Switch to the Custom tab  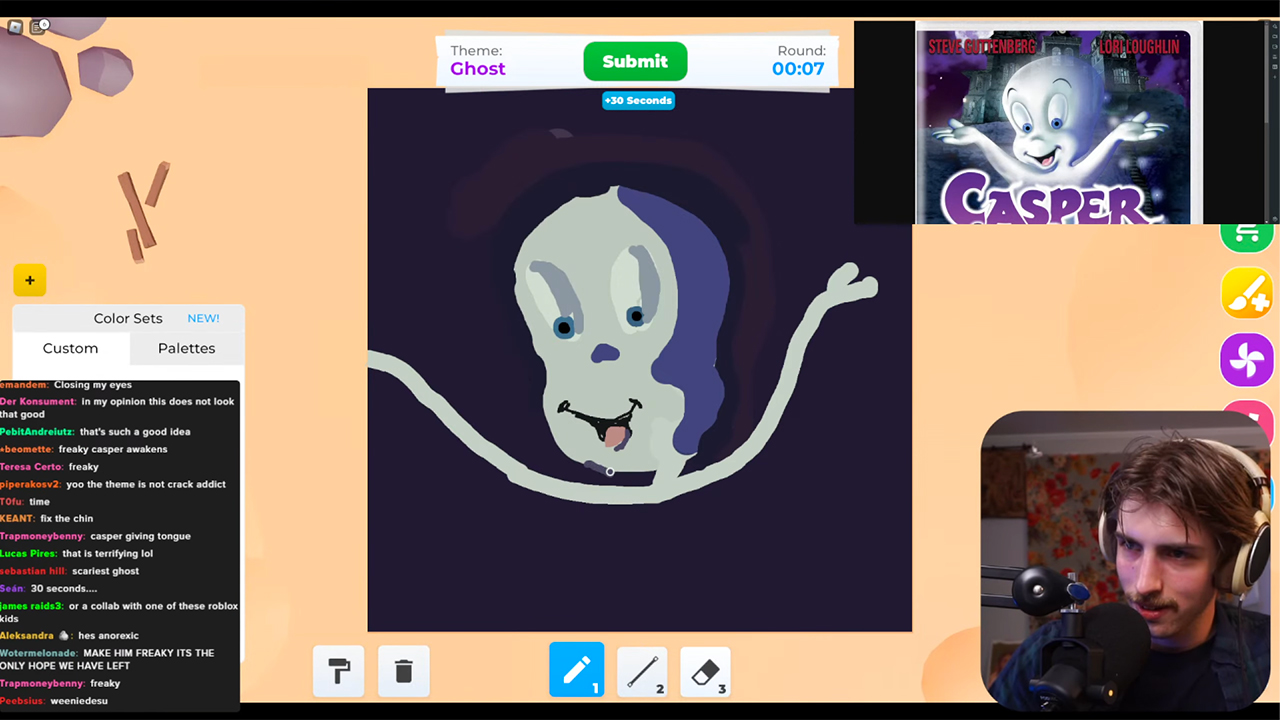point(70,348)
